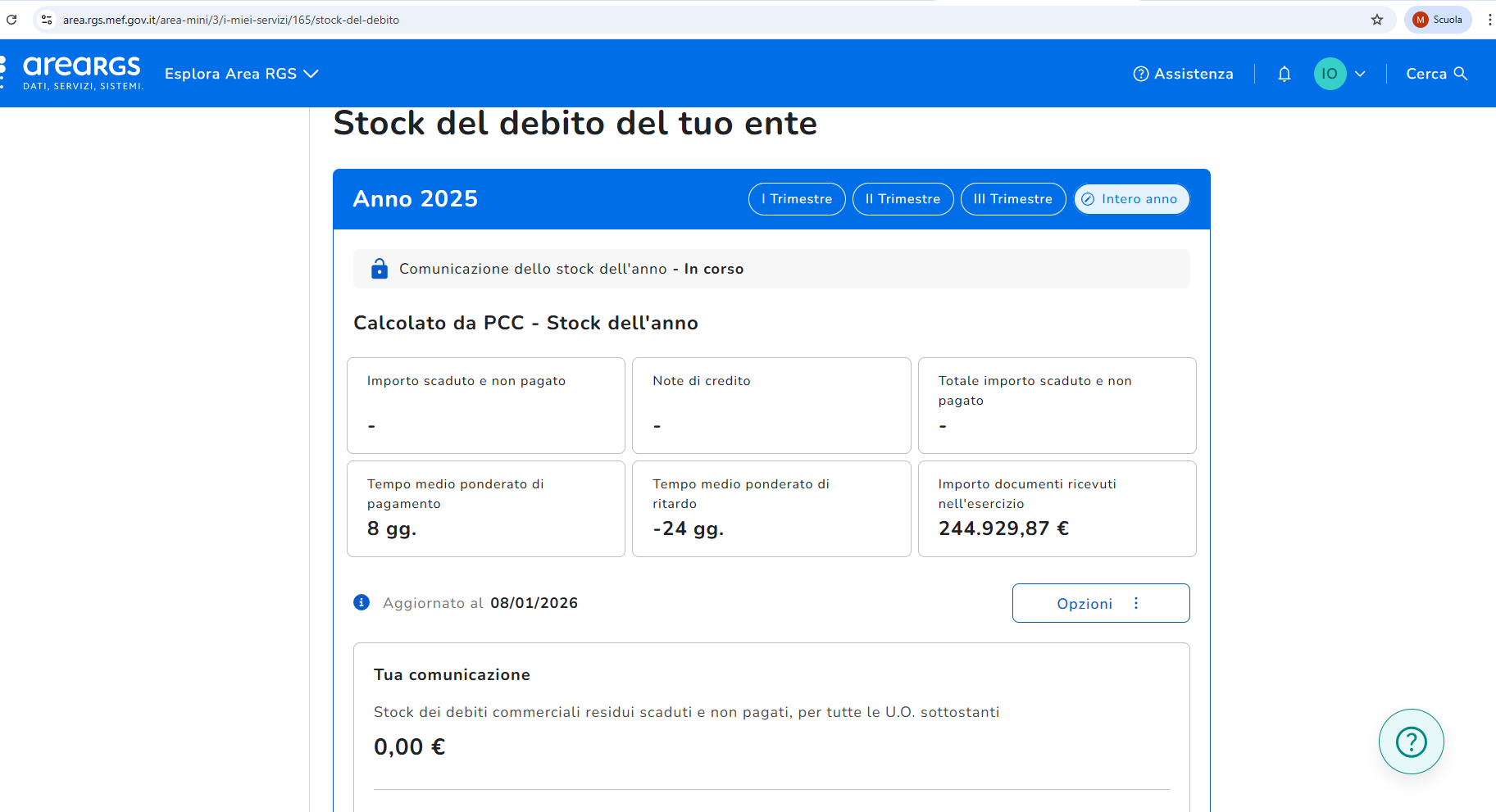Viewport: 1496px width, 812px height.
Task: Click Cerca to search
Action: [1436, 74]
